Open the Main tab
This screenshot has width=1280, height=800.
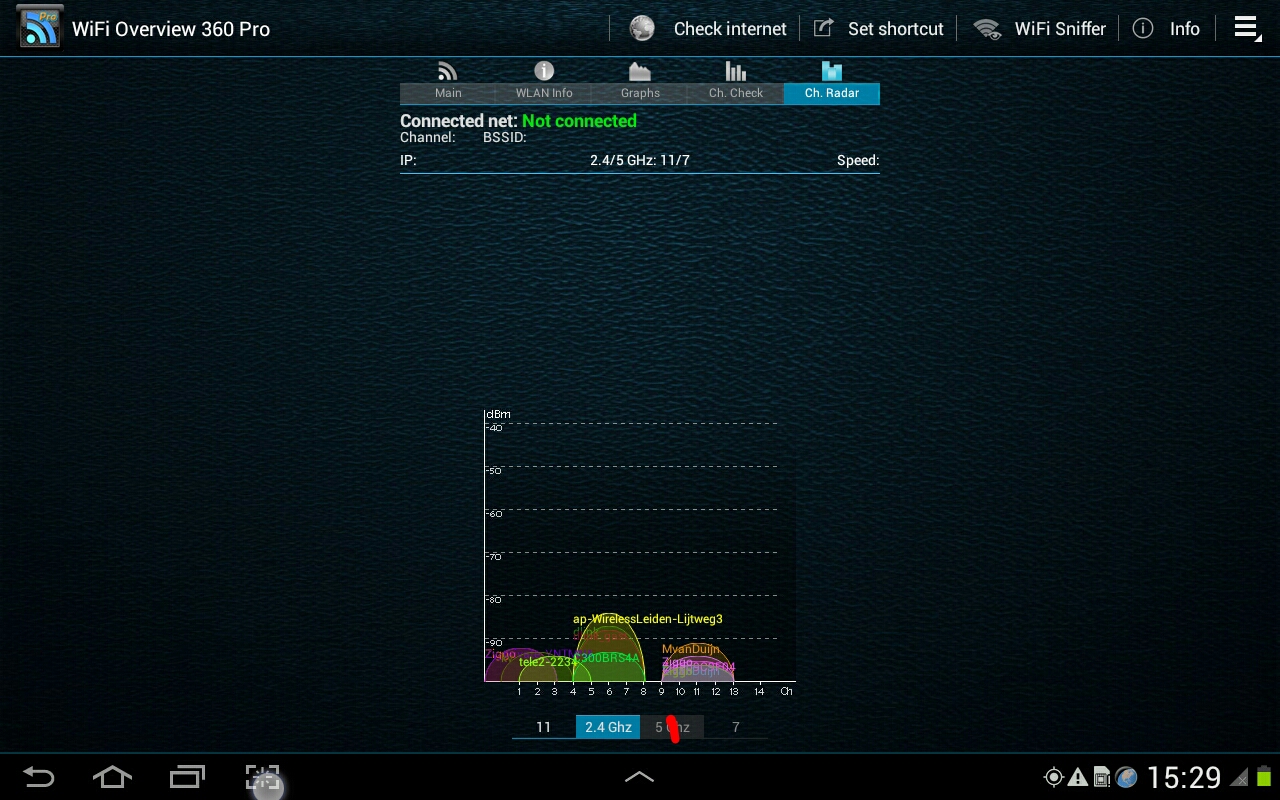448,82
